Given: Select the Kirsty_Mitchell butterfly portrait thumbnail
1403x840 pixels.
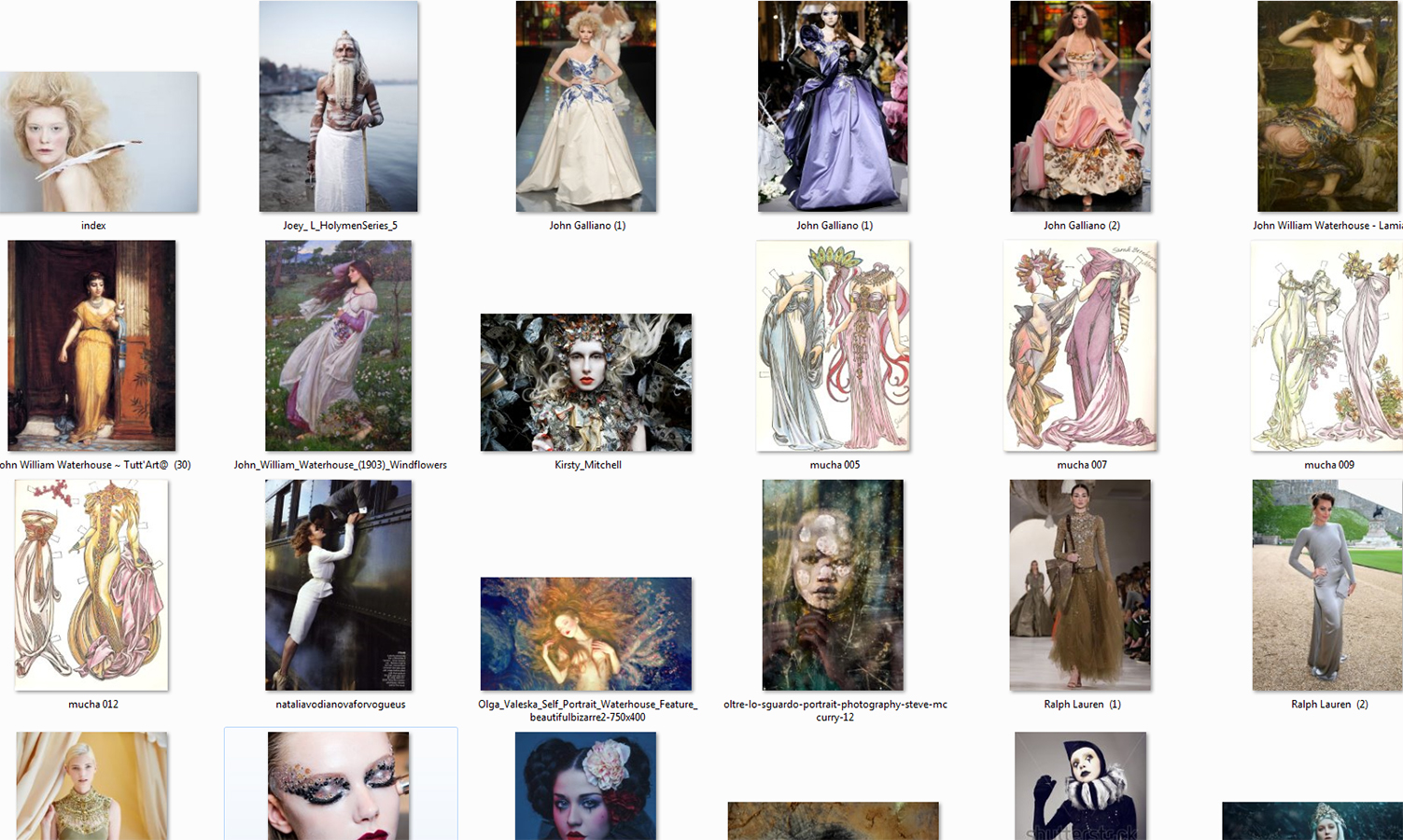Looking at the screenshot, I should [586, 382].
